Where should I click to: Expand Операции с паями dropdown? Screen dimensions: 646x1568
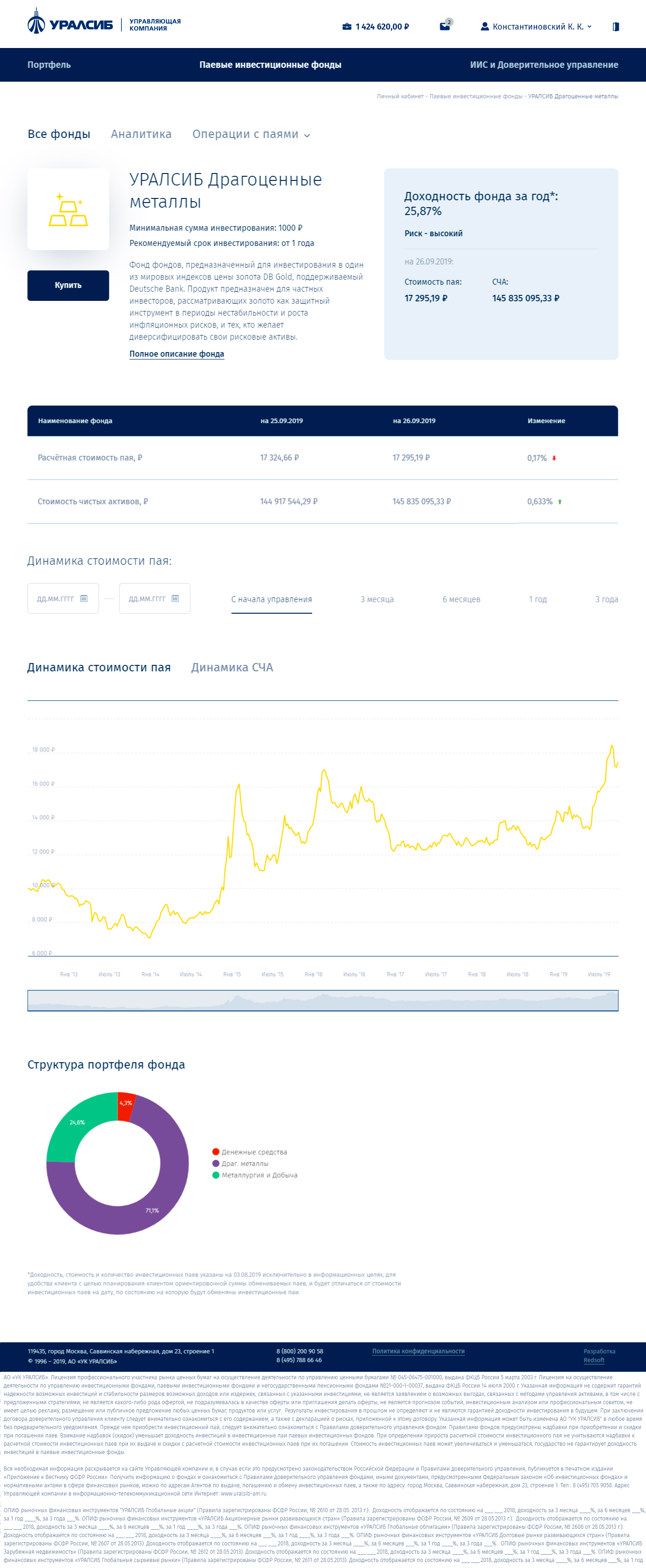pos(251,134)
